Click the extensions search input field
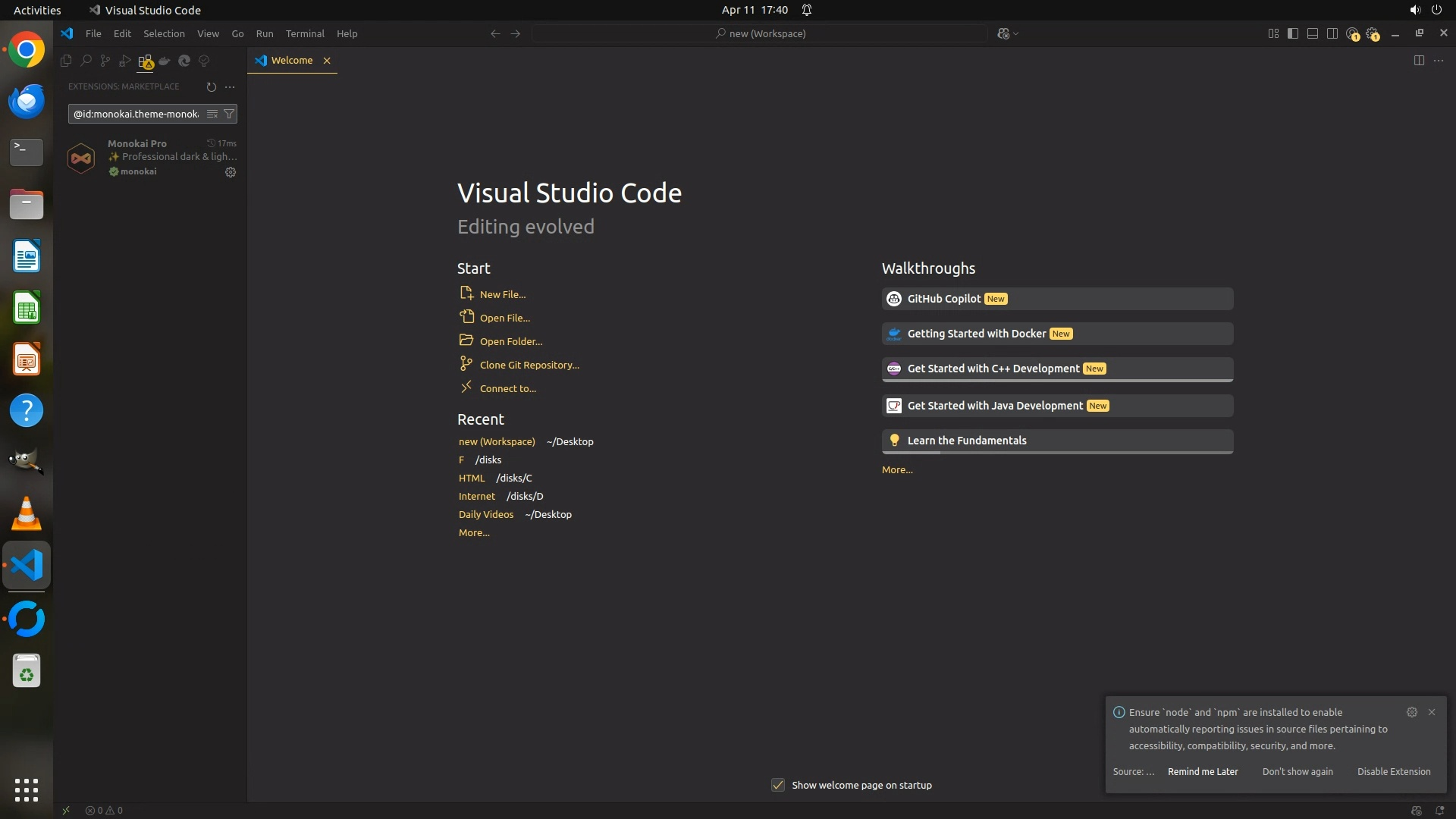The image size is (1456, 819). click(136, 114)
